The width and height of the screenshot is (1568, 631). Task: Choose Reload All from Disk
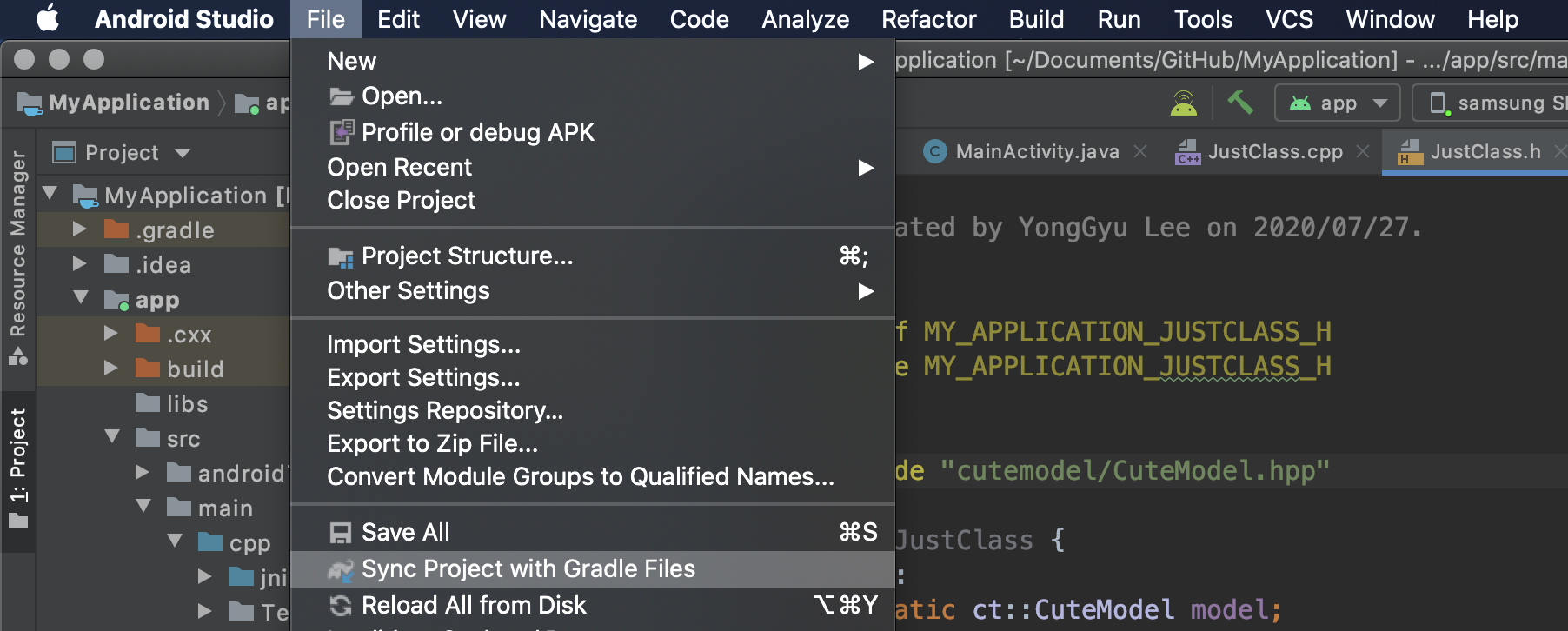pyautogui.click(x=593, y=605)
